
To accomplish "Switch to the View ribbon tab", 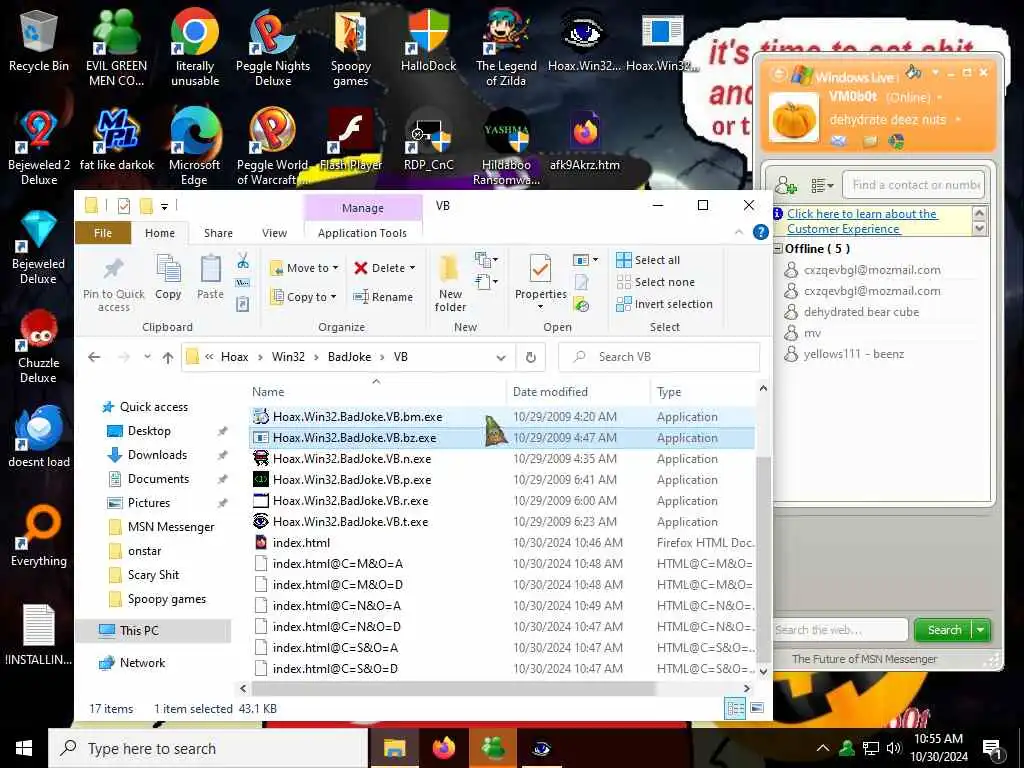I will tap(274, 233).
